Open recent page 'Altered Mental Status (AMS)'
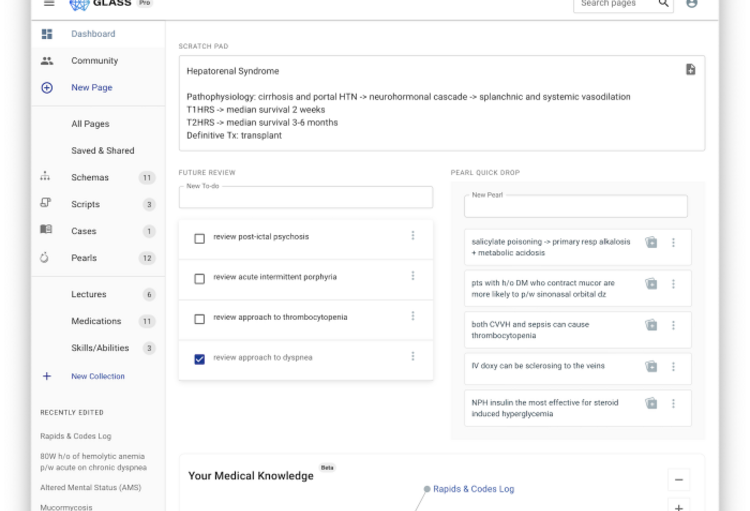 pos(90,488)
